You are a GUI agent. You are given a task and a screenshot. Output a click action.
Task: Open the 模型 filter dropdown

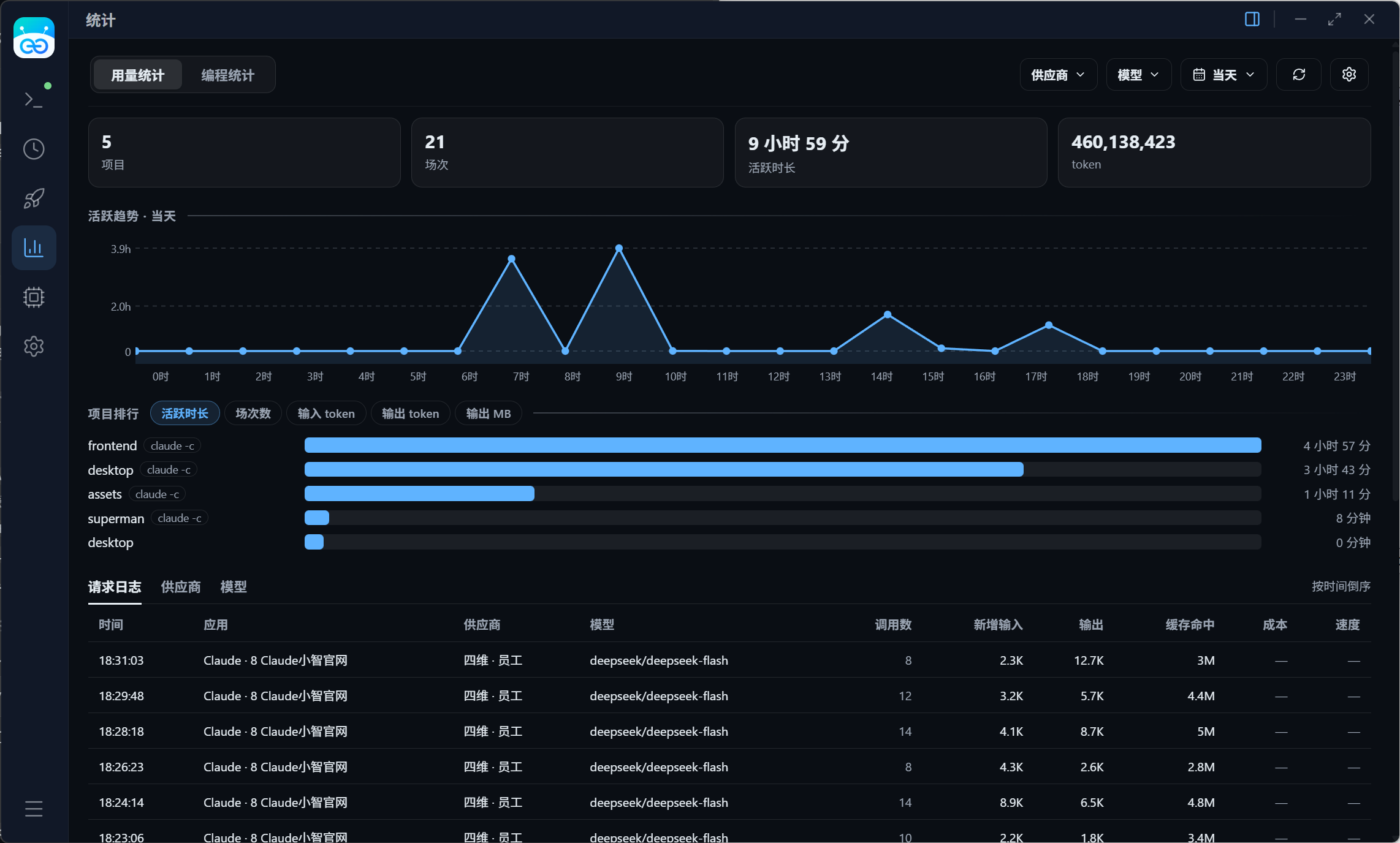pos(1139,75)
